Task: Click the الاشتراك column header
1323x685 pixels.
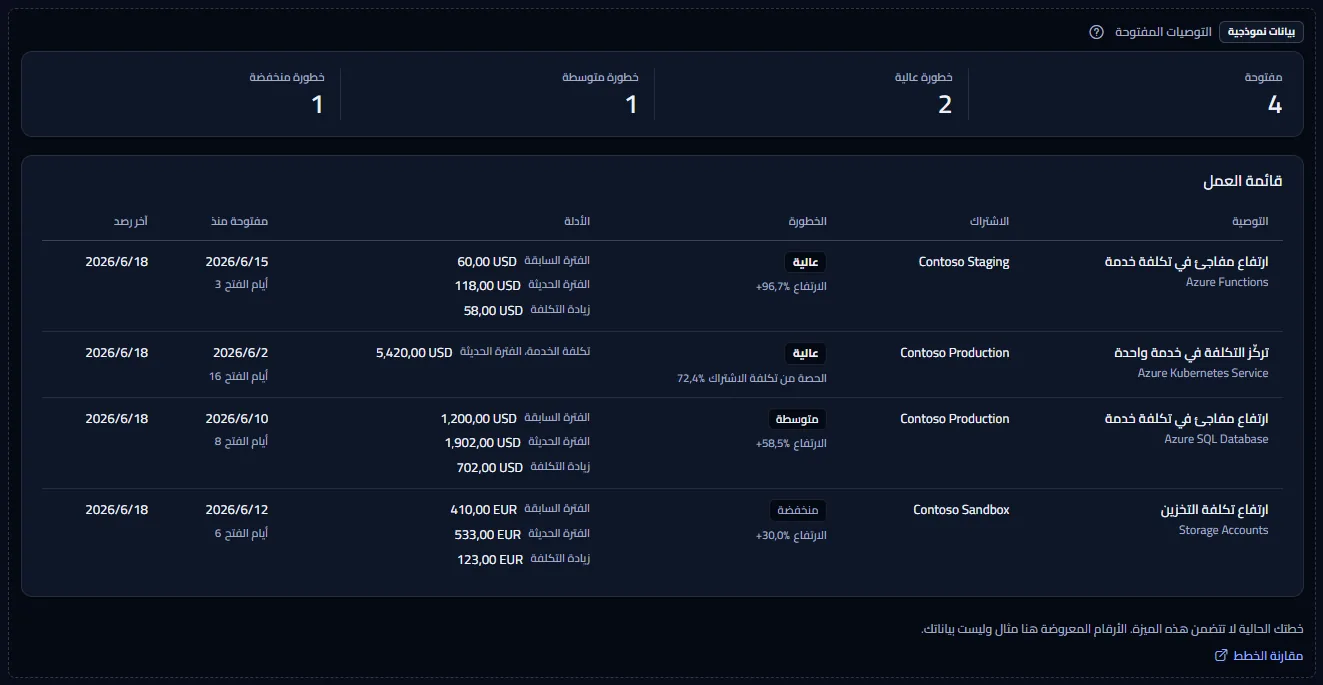Action: (x=989, y=221)
